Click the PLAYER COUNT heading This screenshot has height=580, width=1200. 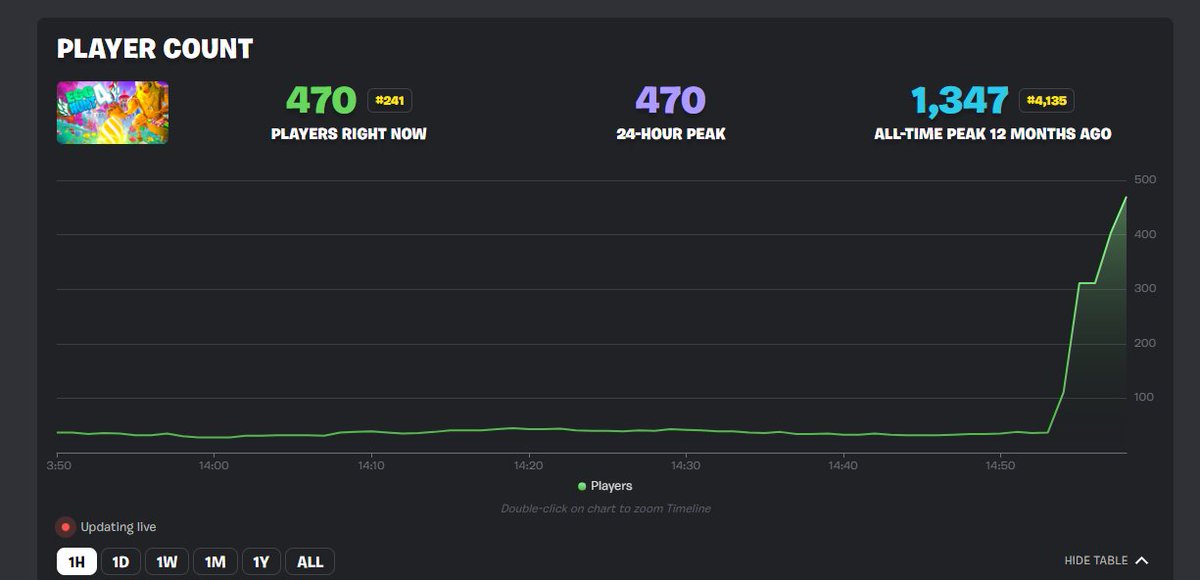(x=155, y=48)
